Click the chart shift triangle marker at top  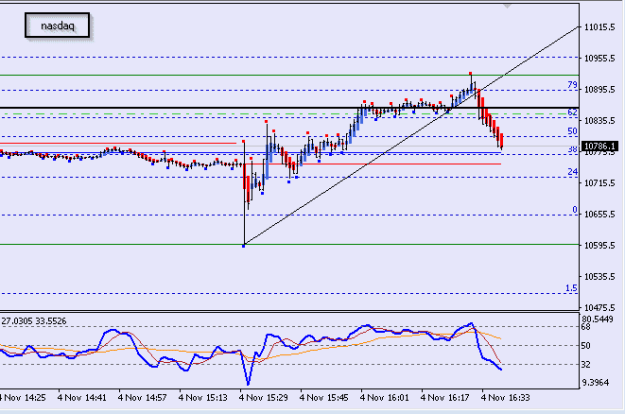click(x=507, y=6)
